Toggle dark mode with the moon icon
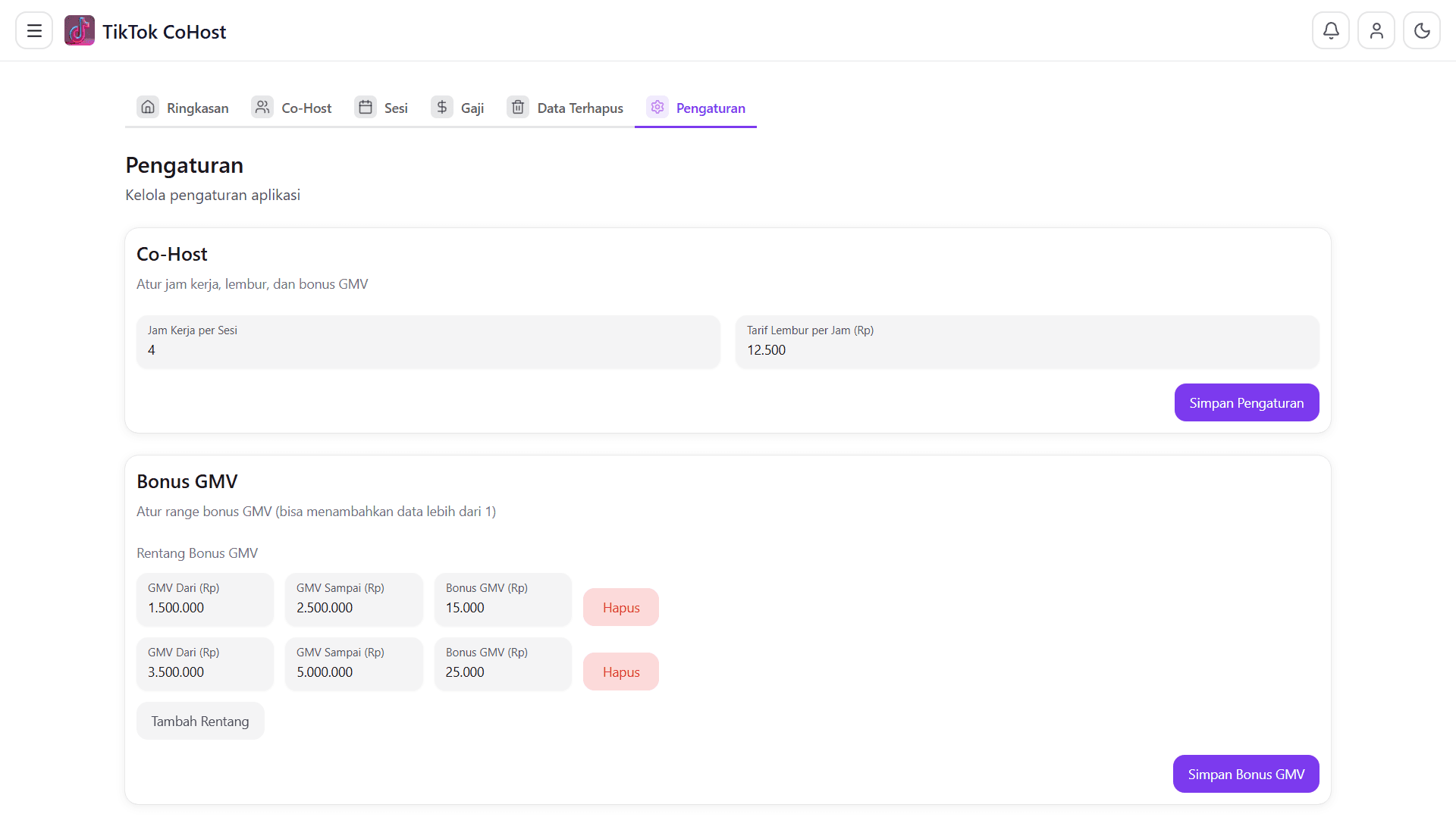 pyautogui.click(x=1422, y=30)
